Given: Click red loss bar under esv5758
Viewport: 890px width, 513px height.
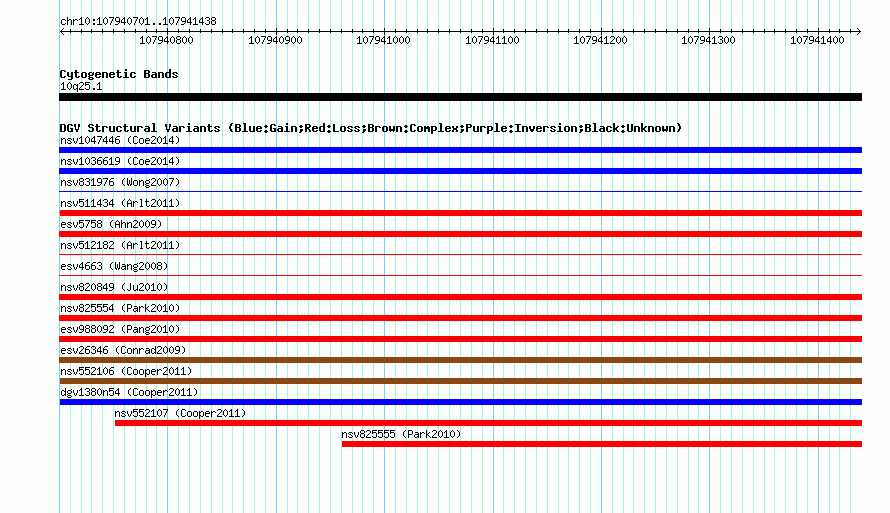Looking at the screenshot, I should click(x=460, y=234).
